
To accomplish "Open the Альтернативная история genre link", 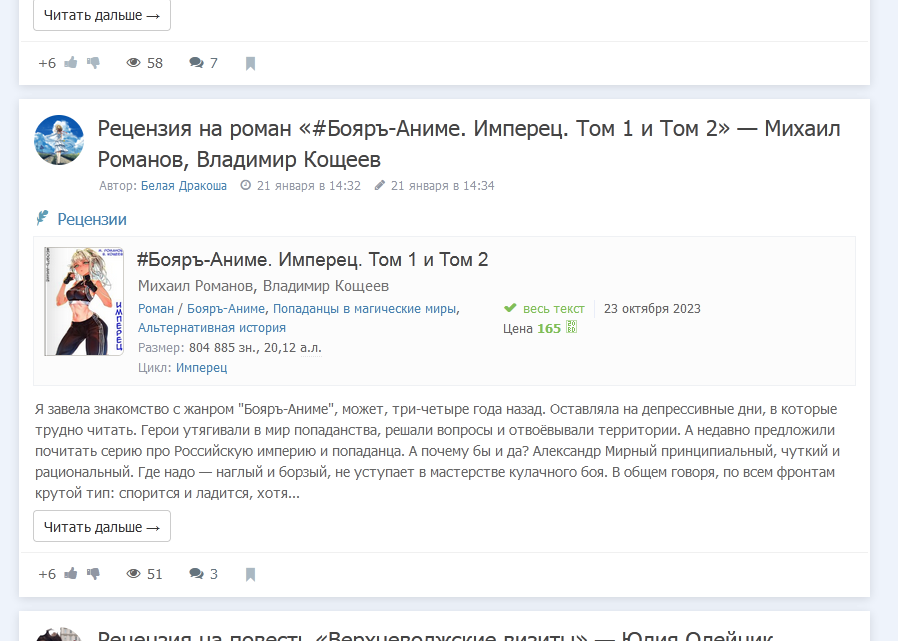I will point(211,328).
